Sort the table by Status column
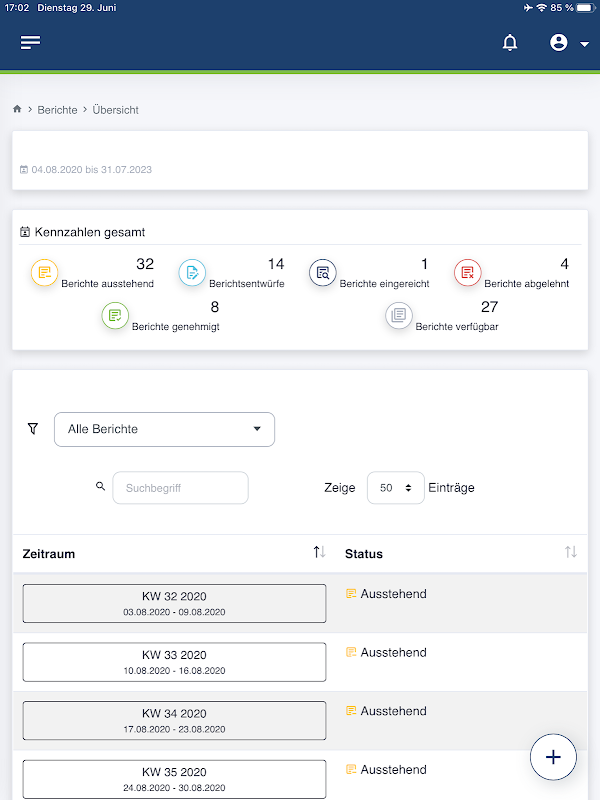 [570, 552]
